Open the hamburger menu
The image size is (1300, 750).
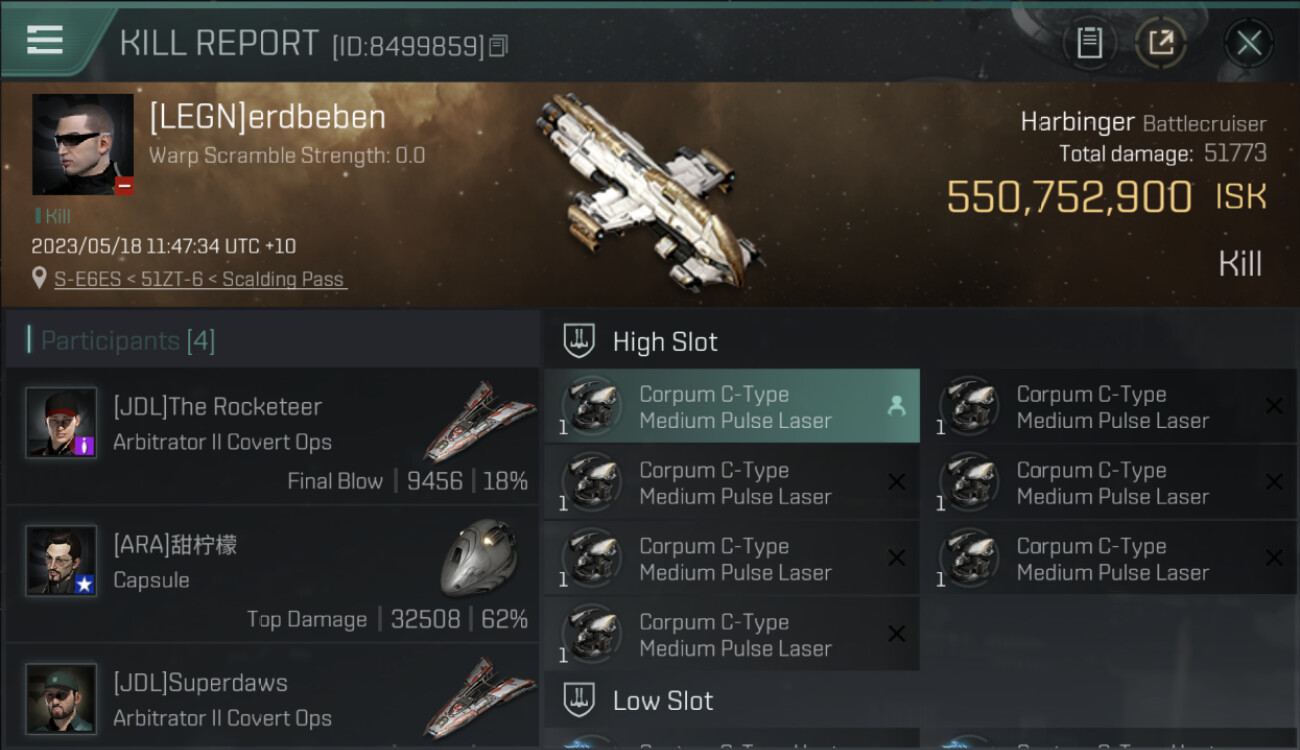45,40
